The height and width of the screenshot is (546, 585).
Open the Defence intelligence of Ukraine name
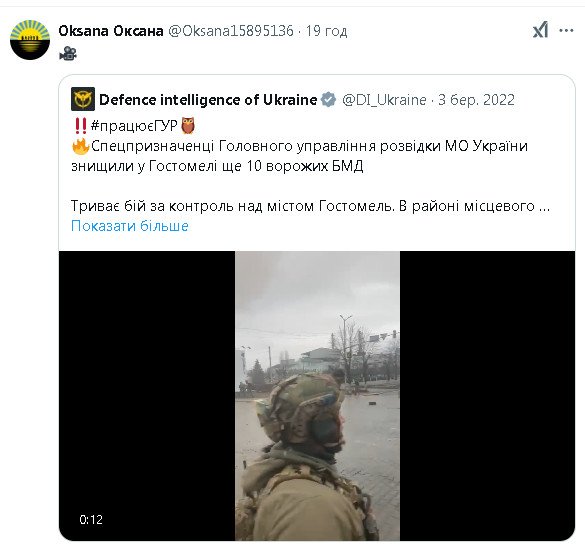click(x=208, y=100)
